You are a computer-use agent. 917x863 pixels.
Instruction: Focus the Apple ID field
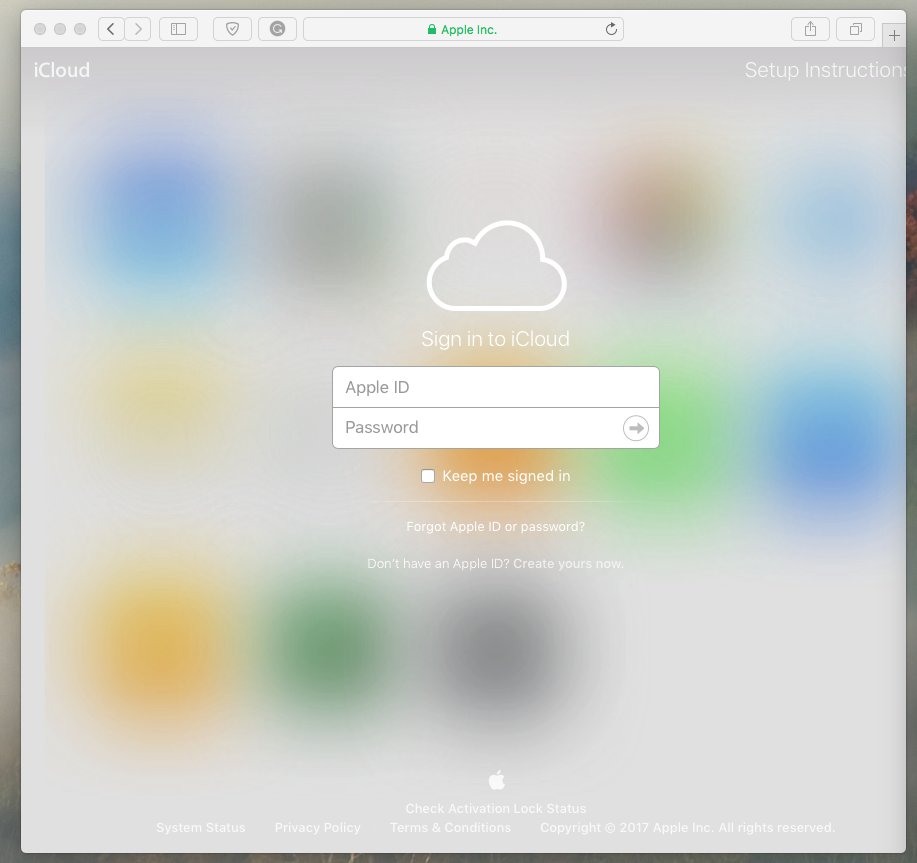[x=496, y=387]
